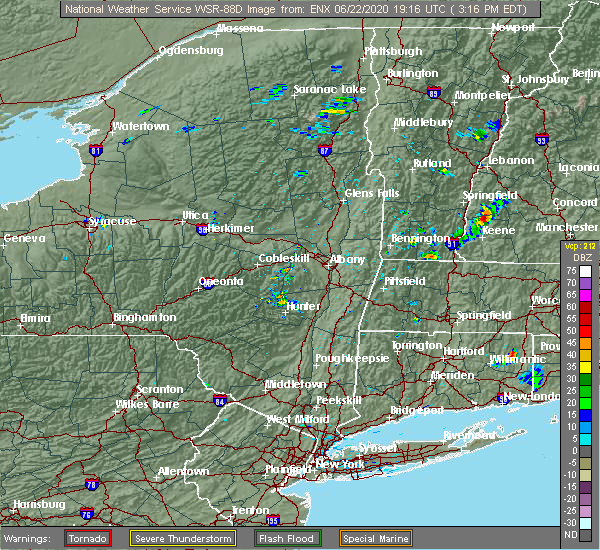Click the Plattsburgh city label
The image size is (600, 550).
(393, 51)
